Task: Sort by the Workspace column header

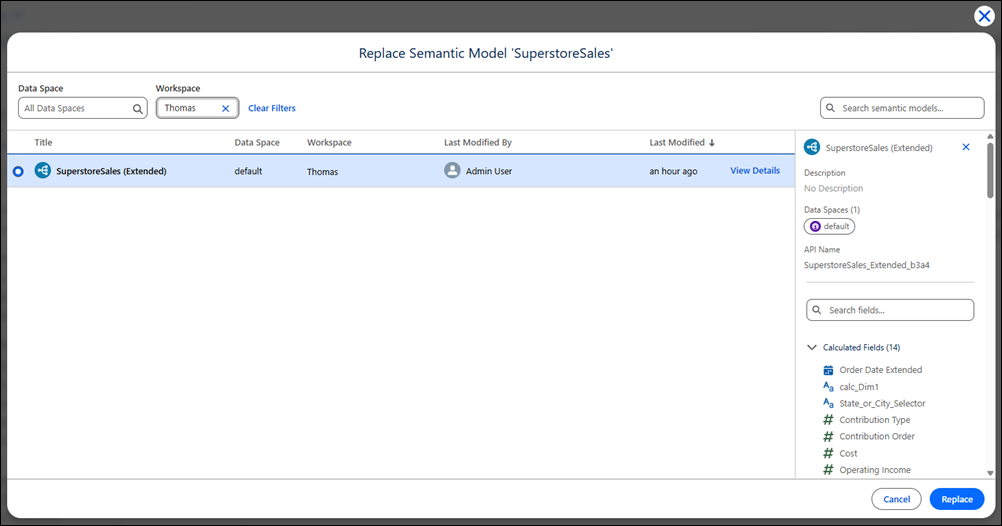Action: pos(329,143)
